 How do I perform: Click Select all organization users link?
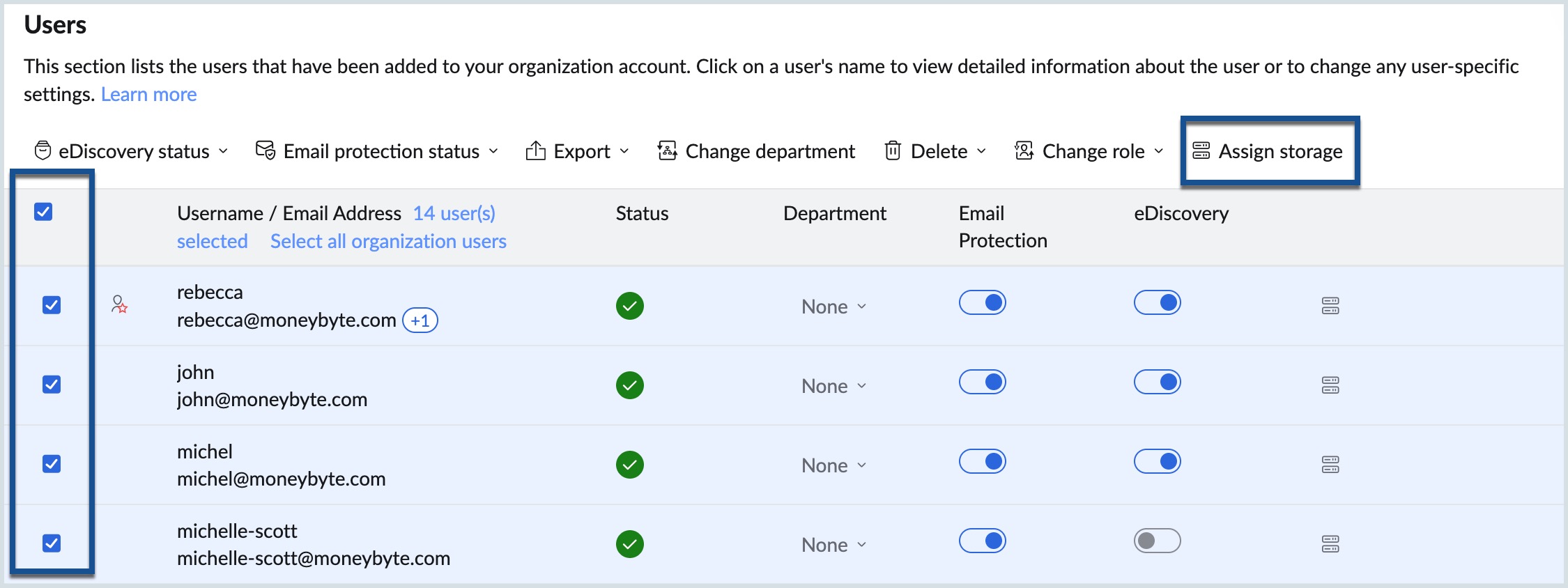tap(388, 241)
